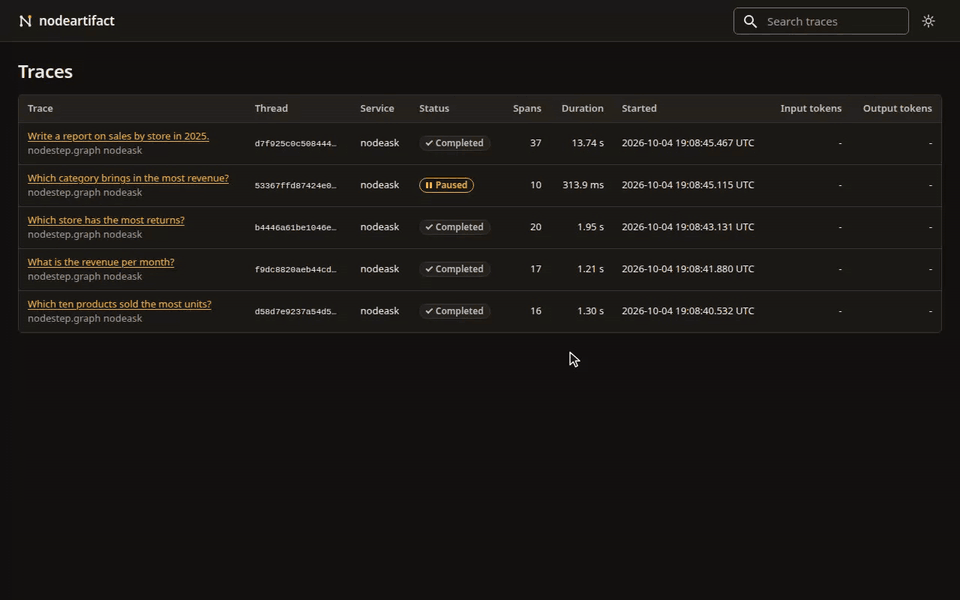The height and width of the screenshot is (600, 960).
Task: Click the Output tokens column header
Action: (898, 108)
